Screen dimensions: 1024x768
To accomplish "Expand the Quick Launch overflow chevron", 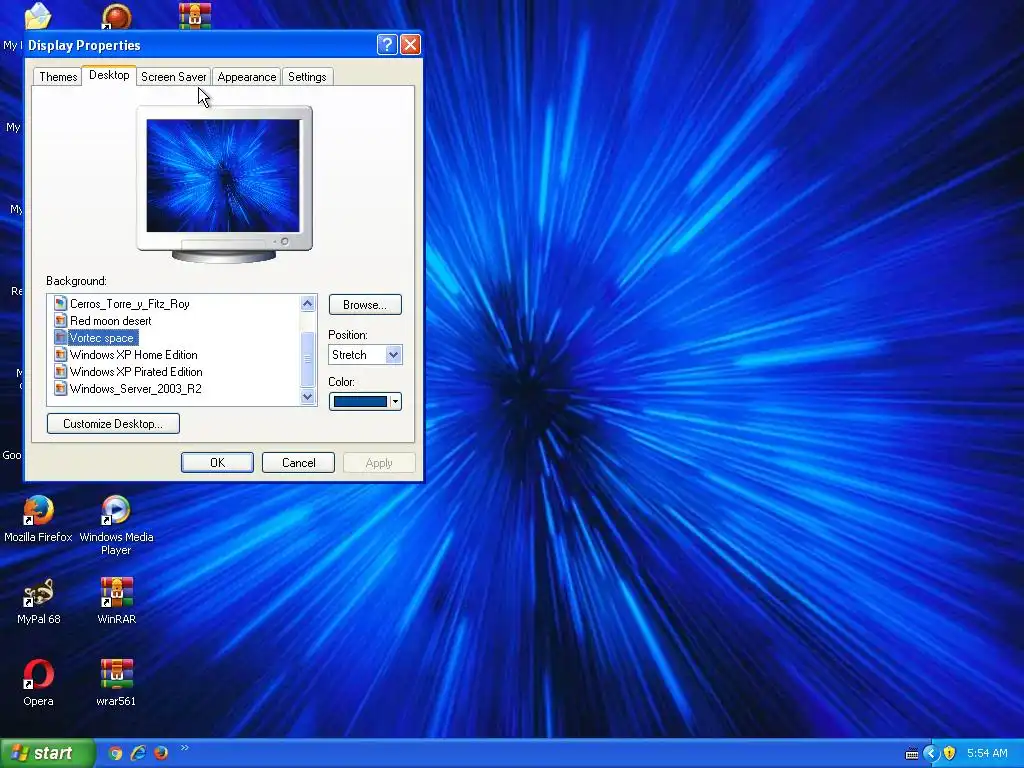I will 185,748.
